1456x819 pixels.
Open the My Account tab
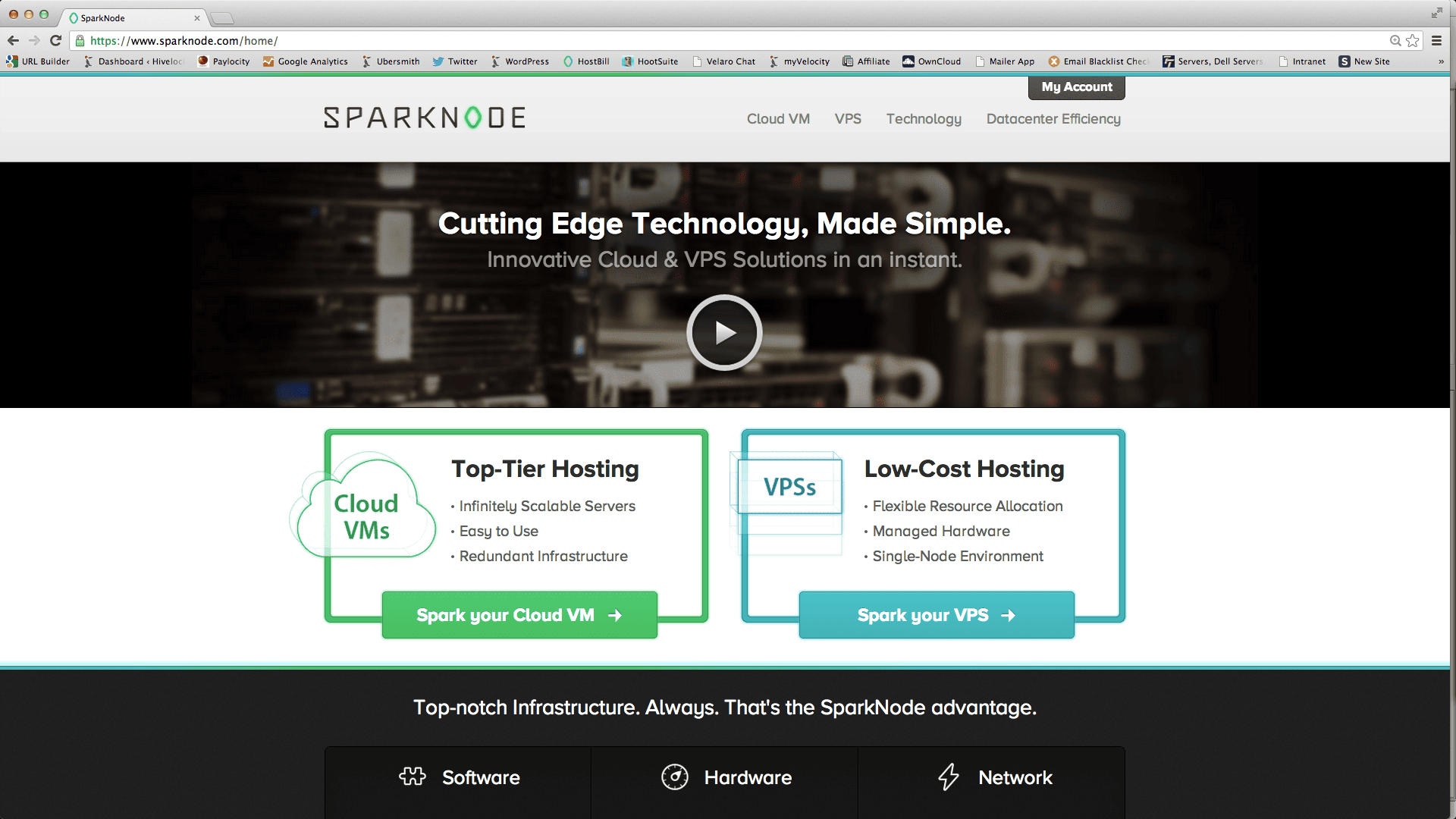tap(1076, 87)
